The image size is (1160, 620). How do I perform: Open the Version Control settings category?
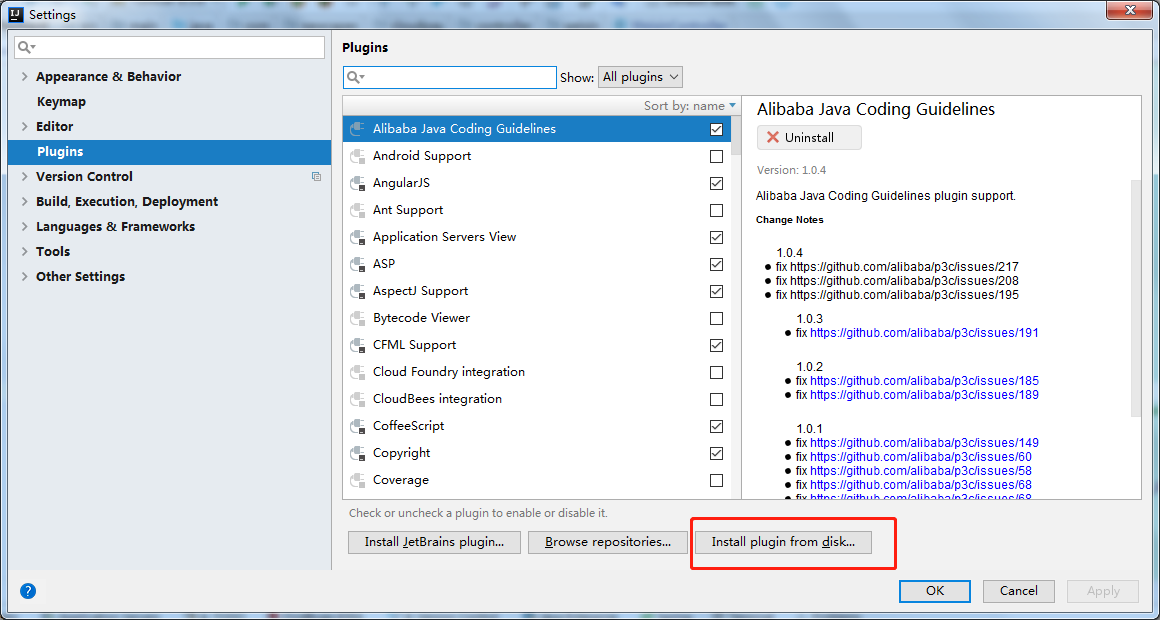click(x=84, y=176)
